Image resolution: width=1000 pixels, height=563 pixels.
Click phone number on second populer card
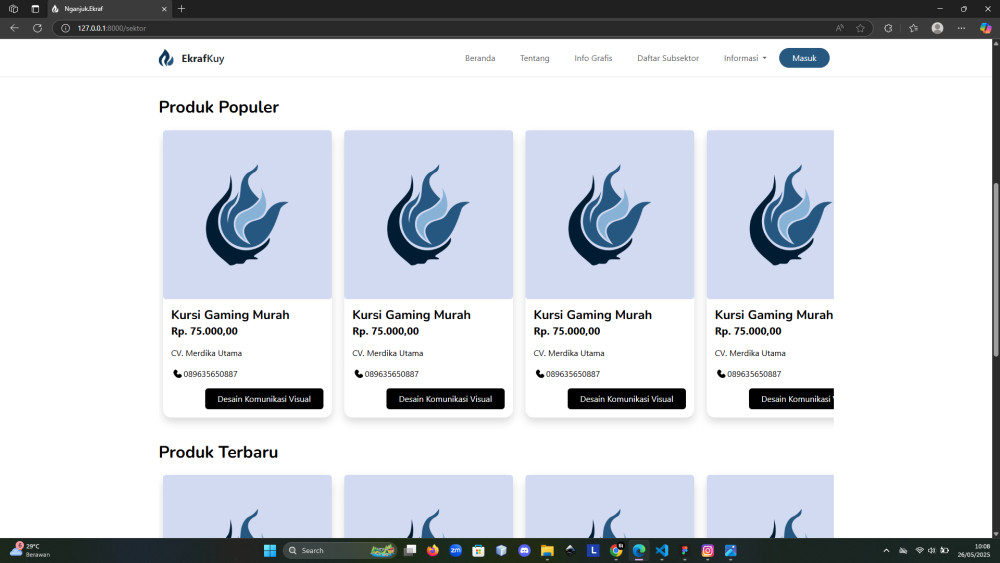coord(392,374)
